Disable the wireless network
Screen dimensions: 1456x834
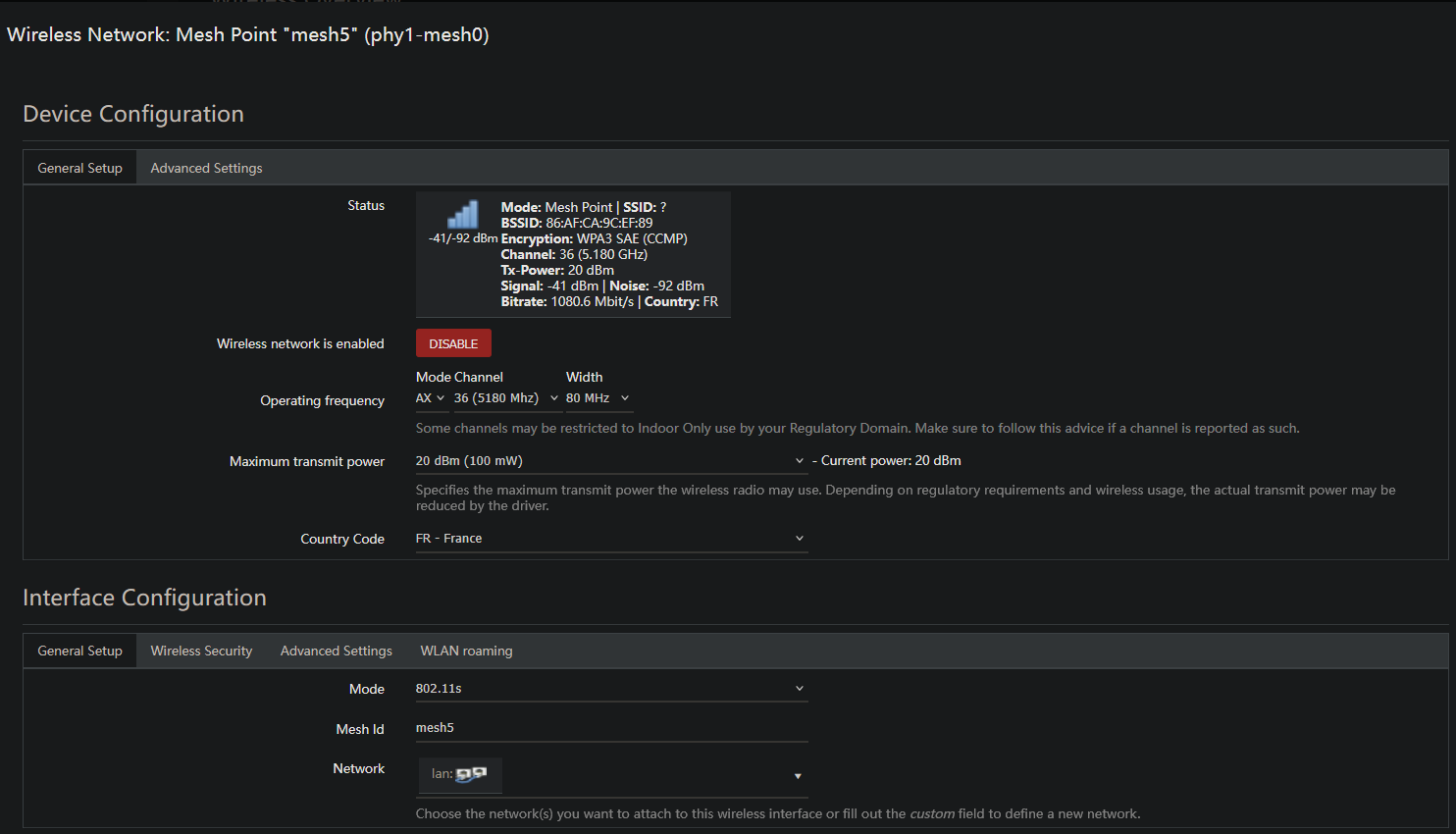(x=453, y=343)
